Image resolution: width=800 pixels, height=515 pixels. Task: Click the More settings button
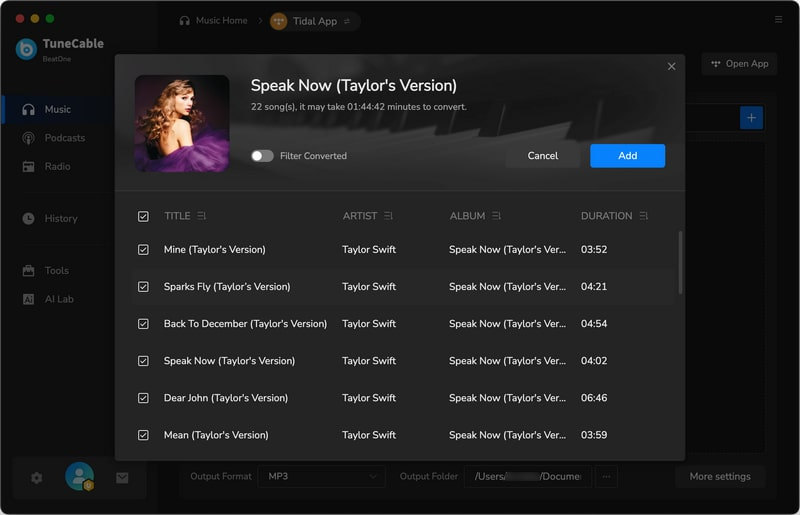pyautogui.click(x=720, y=476)
